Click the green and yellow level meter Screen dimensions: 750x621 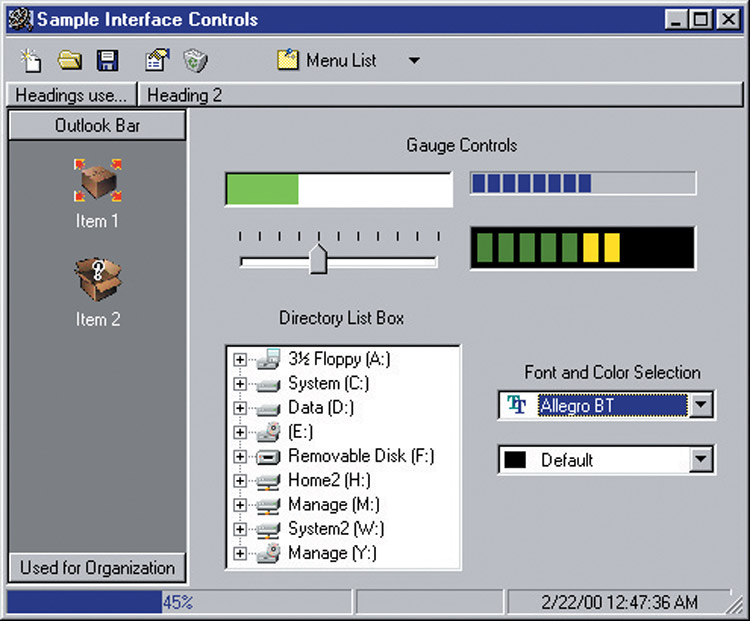point(583,248)
